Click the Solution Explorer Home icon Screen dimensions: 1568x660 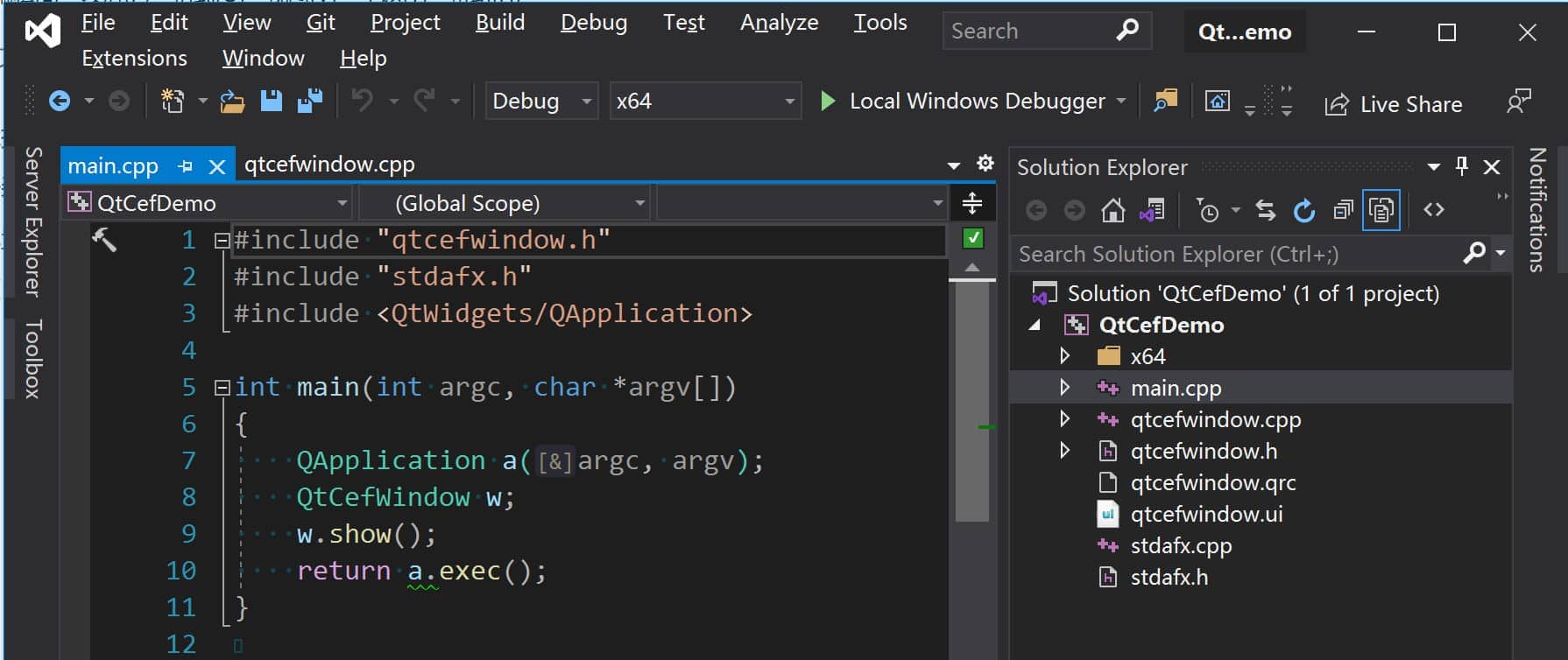pyautogui.click(x=1112, y=210)
